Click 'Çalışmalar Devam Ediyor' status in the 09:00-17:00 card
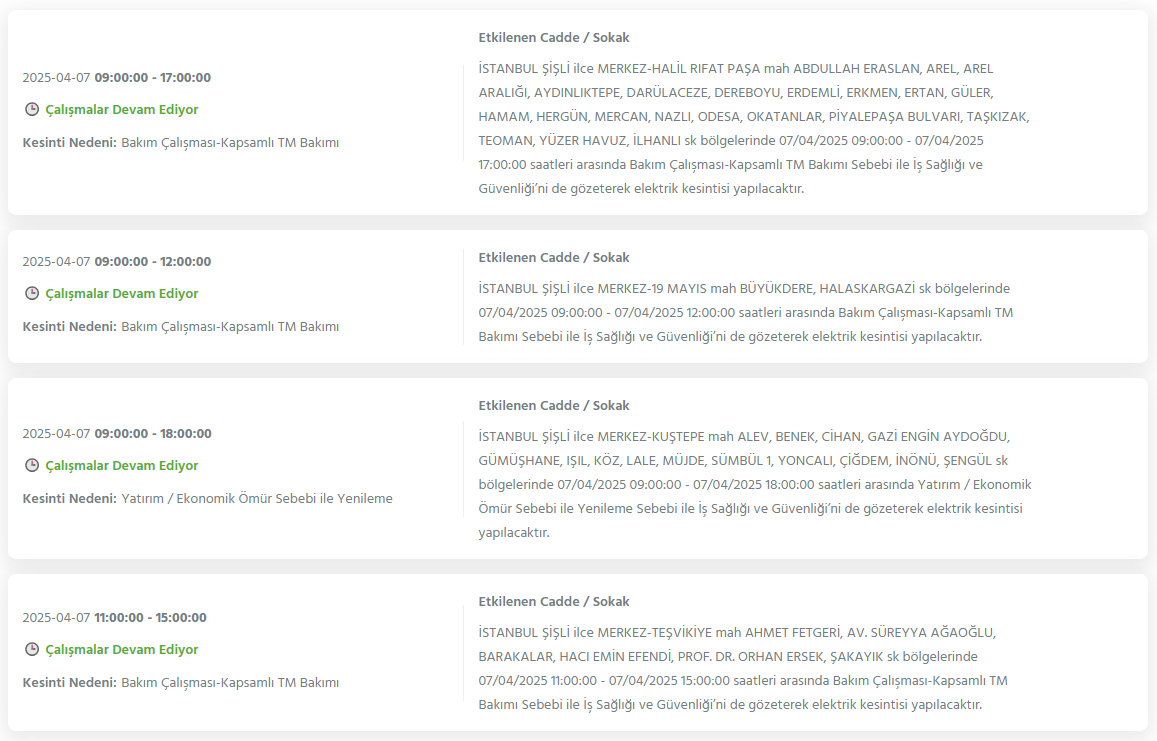Image resolution: width=1157 pixels, height=741 pixels. pyautogui.click(x=122, y=109)
